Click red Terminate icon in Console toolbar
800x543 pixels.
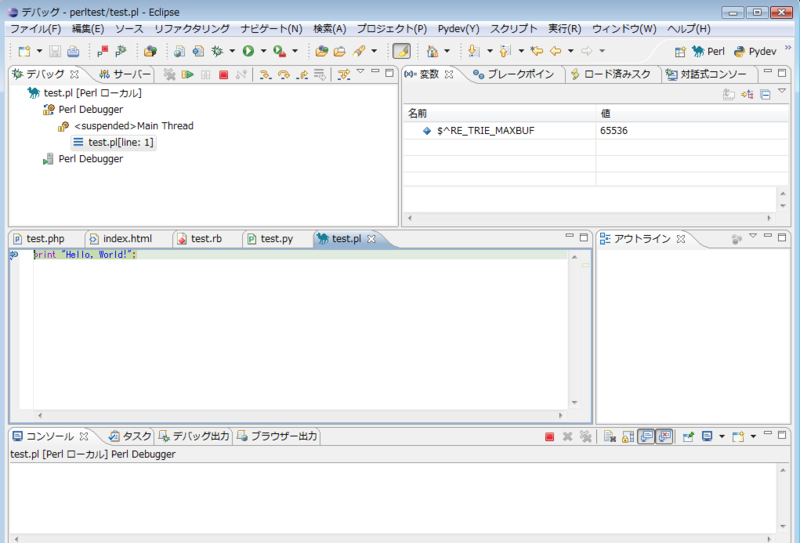[x=549, y=436]
